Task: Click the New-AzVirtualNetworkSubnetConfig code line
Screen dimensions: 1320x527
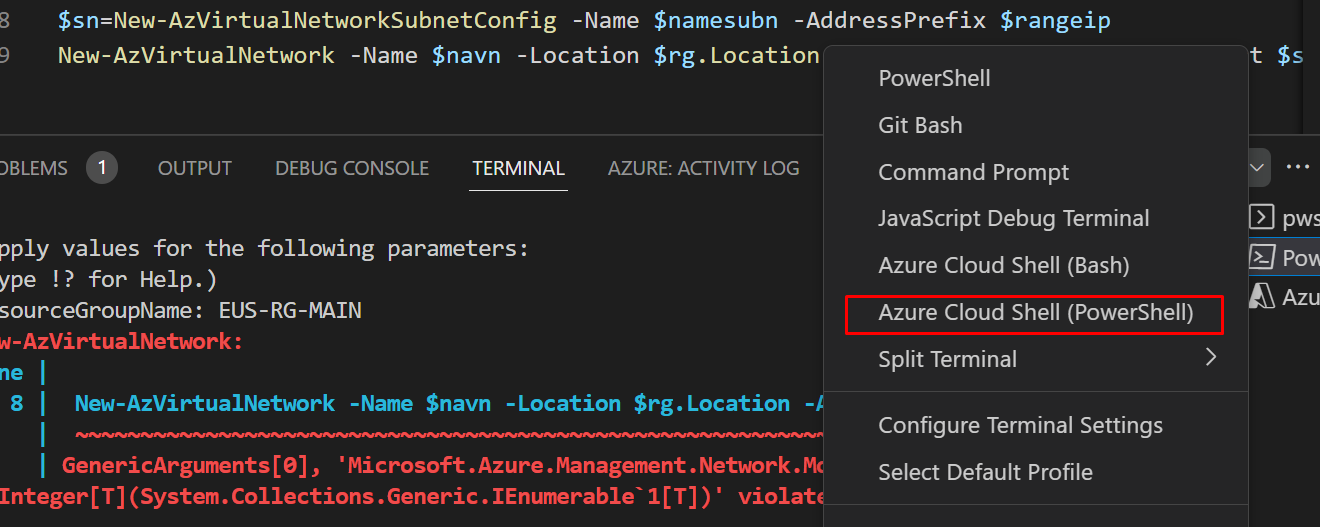Action: [x=584, y=21]
